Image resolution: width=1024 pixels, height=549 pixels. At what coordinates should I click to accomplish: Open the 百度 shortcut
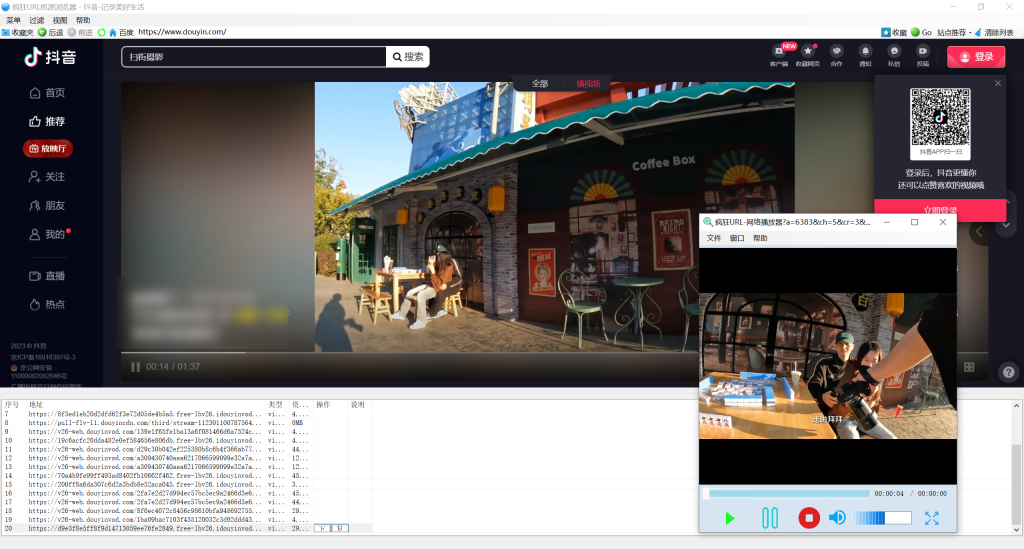(x=126, y=32)
